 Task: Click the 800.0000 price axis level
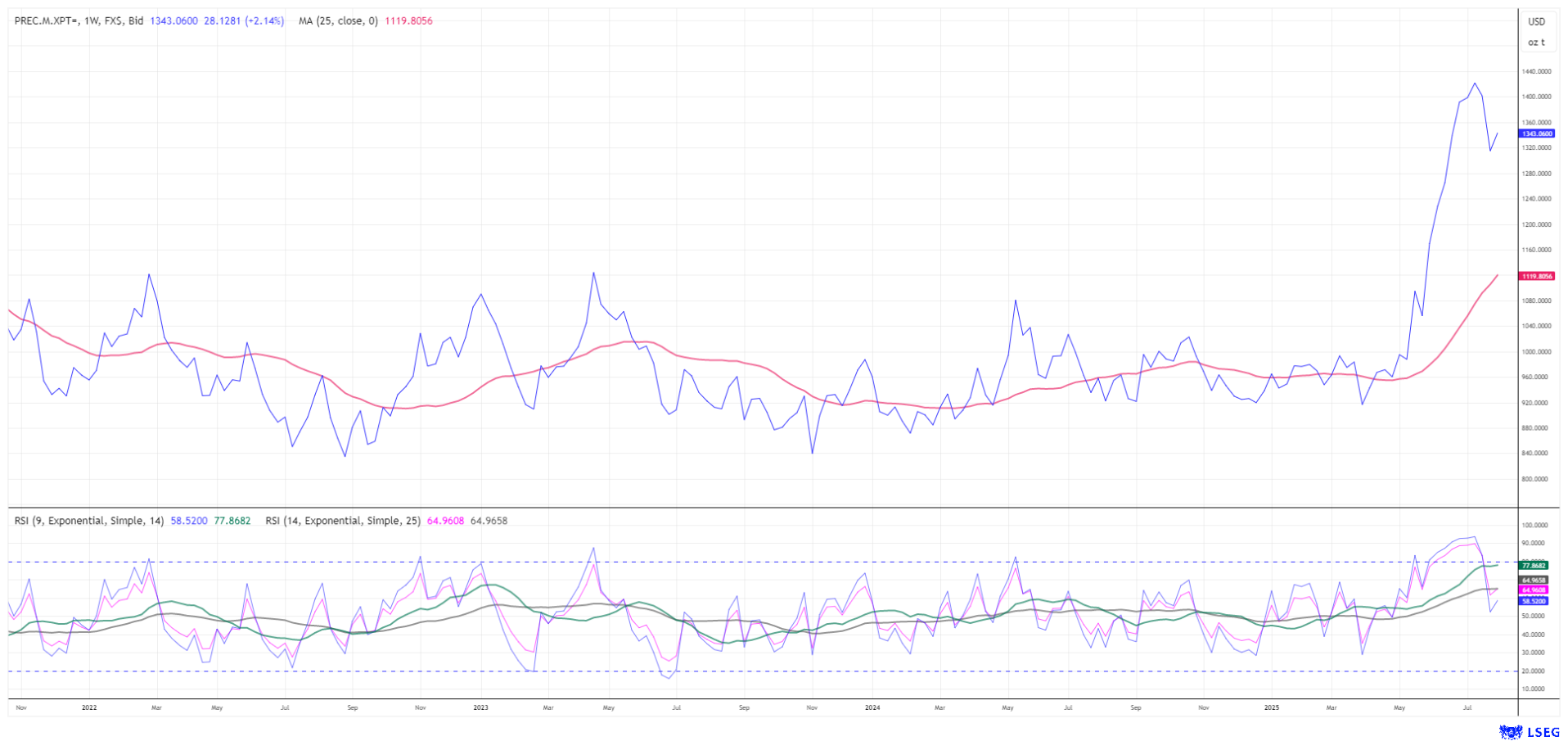click(x=1536, y=479)
